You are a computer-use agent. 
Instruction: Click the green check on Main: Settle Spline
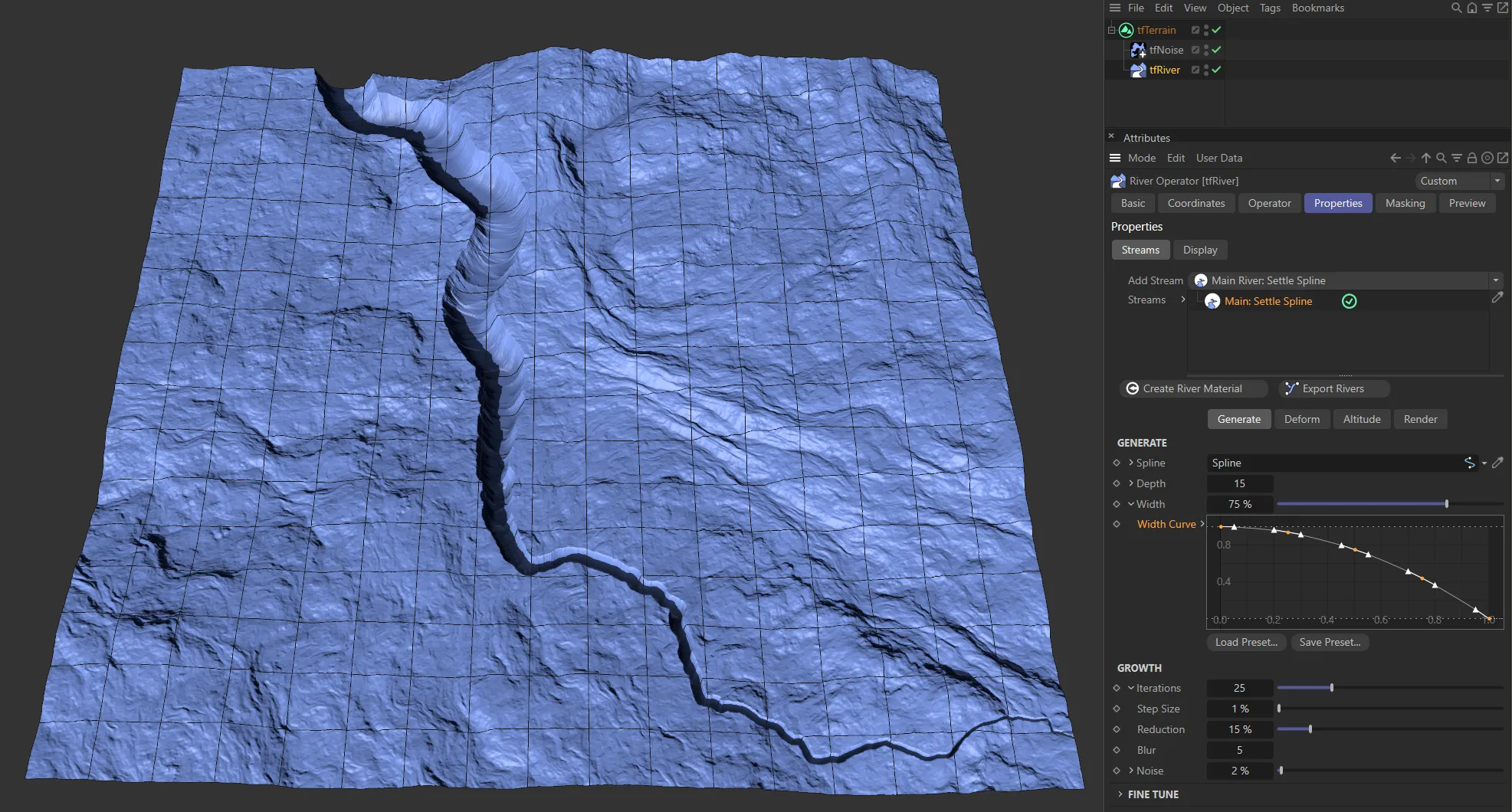[x=1350, y=301]
